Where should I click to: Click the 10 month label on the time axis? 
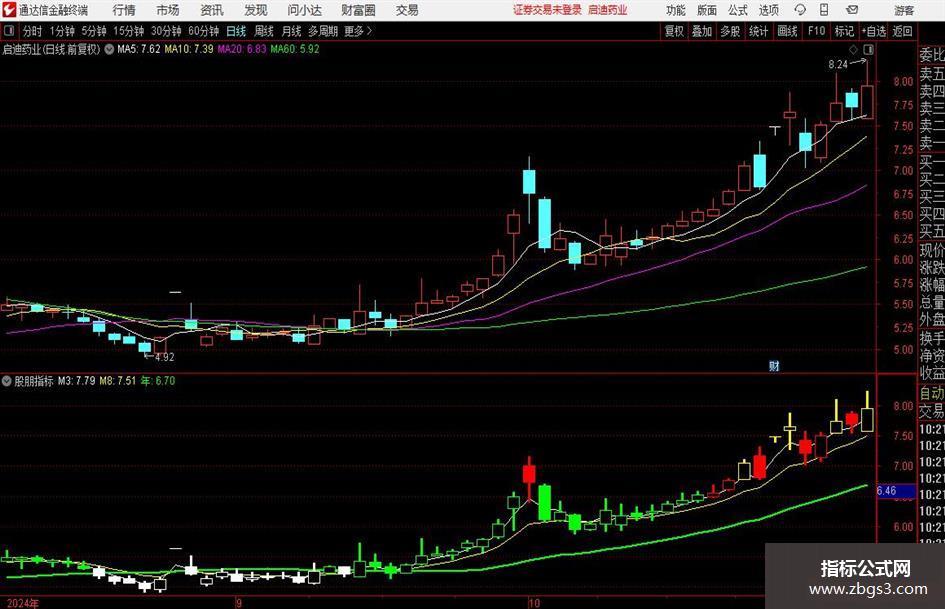coord(533,603)
